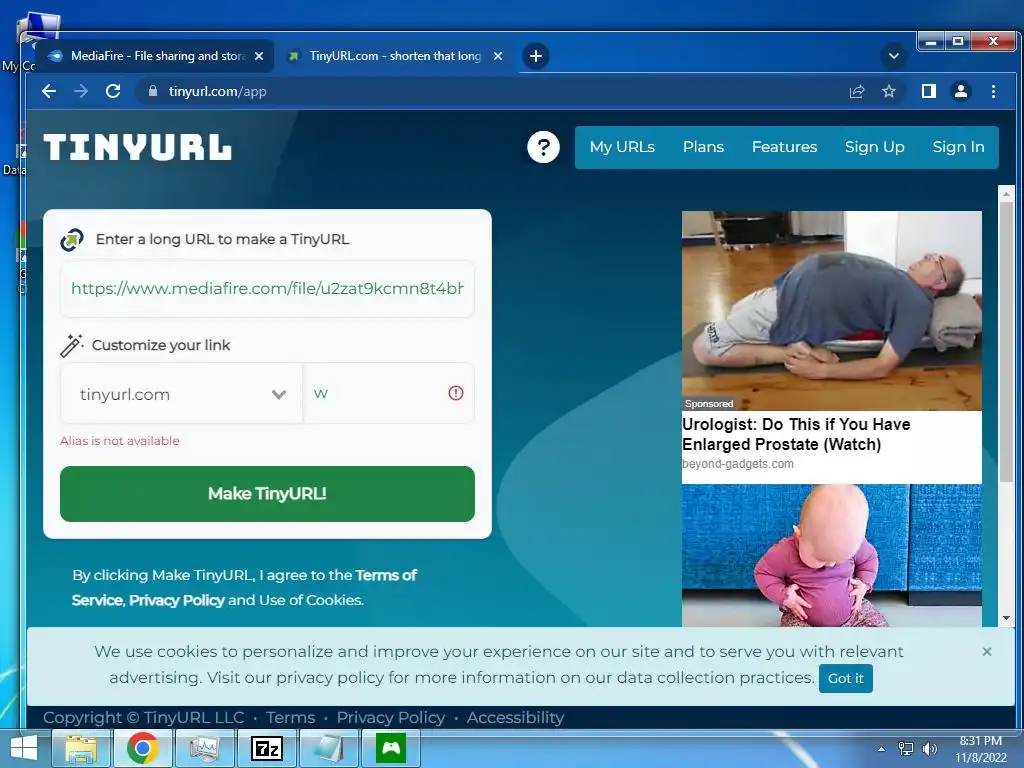Open the footer Terms link
Viewport: 1024px width, 768px height.
click(291, 718)
